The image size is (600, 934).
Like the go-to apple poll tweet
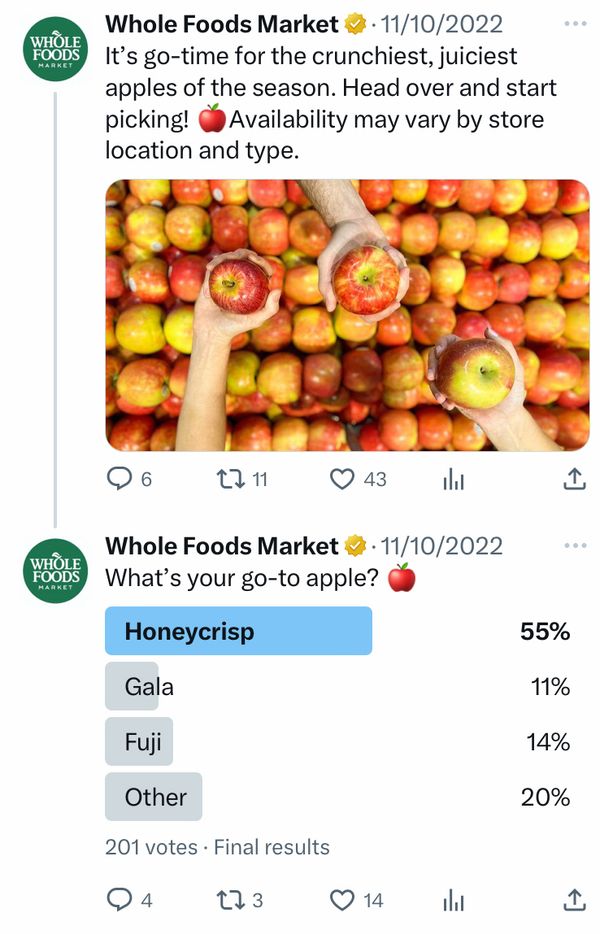[x=343, y=900]
